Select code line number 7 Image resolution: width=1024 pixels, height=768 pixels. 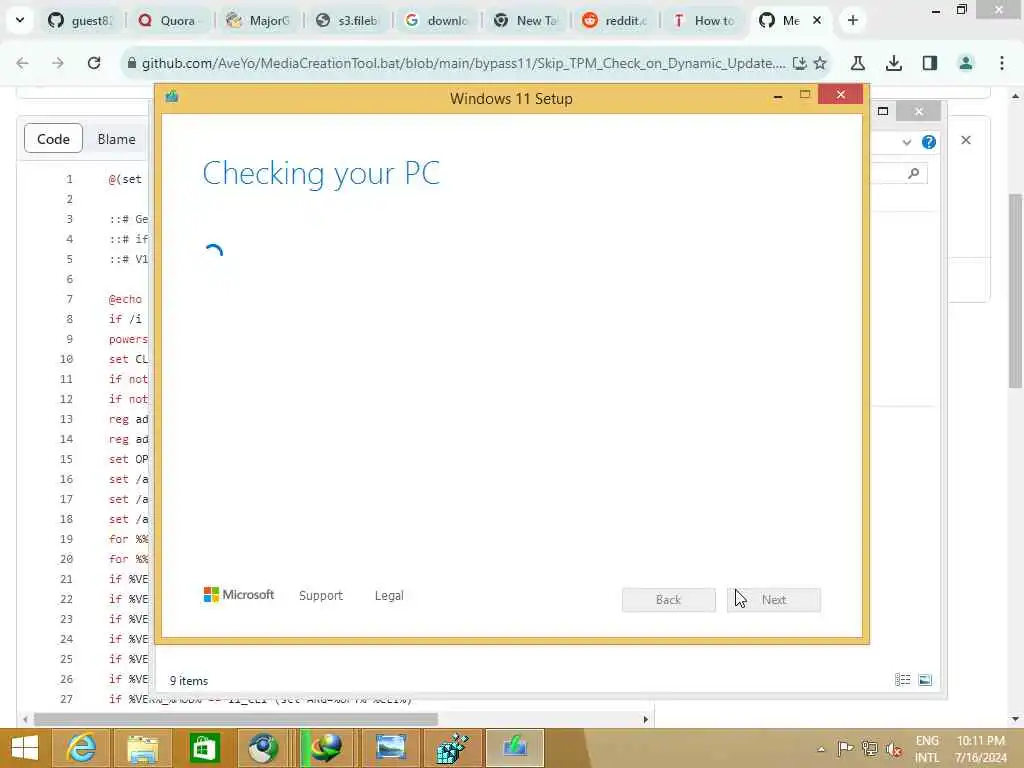click(69, 298)
